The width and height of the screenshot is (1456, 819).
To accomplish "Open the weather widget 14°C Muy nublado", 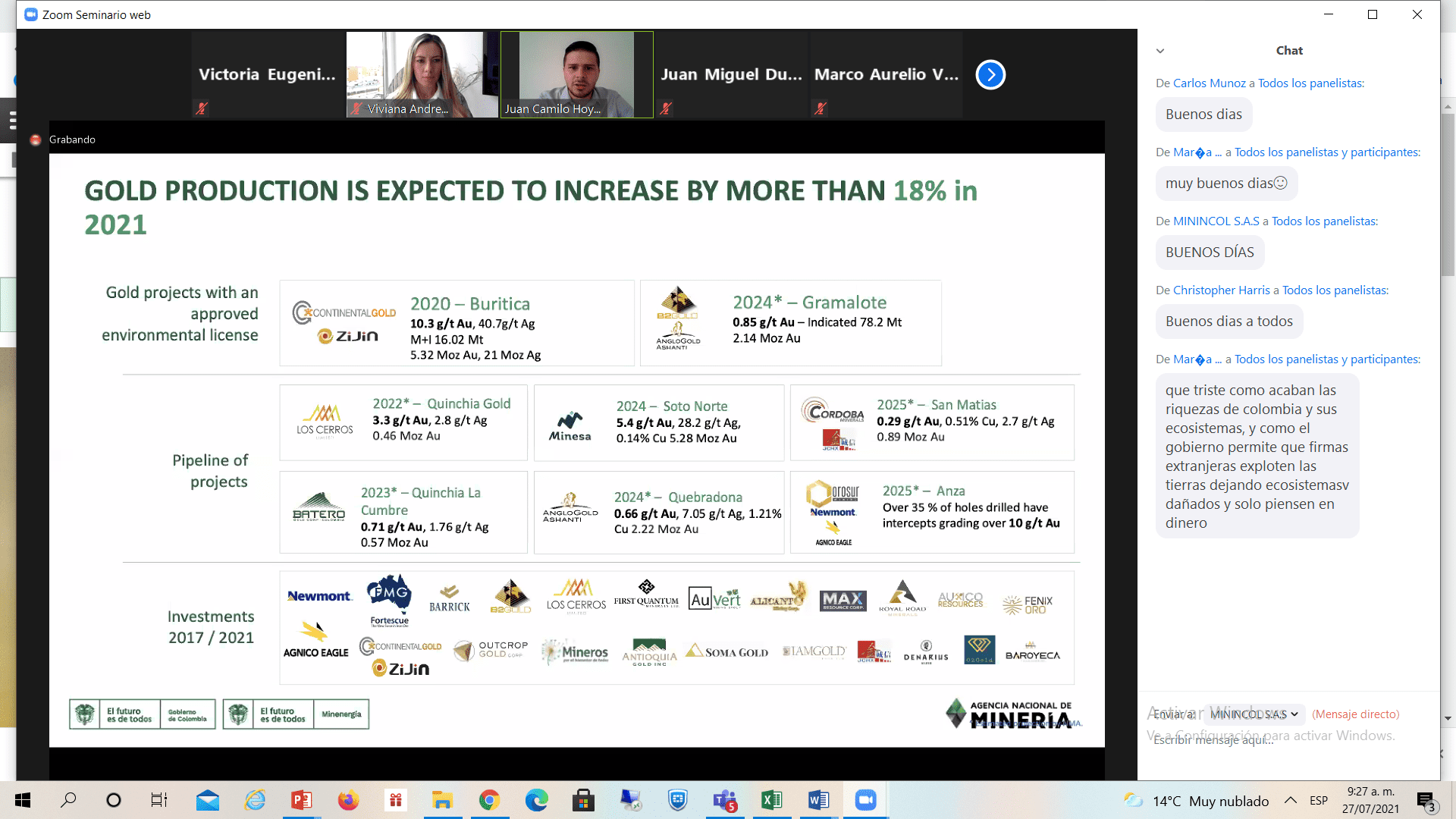I will coord(1196,801).
